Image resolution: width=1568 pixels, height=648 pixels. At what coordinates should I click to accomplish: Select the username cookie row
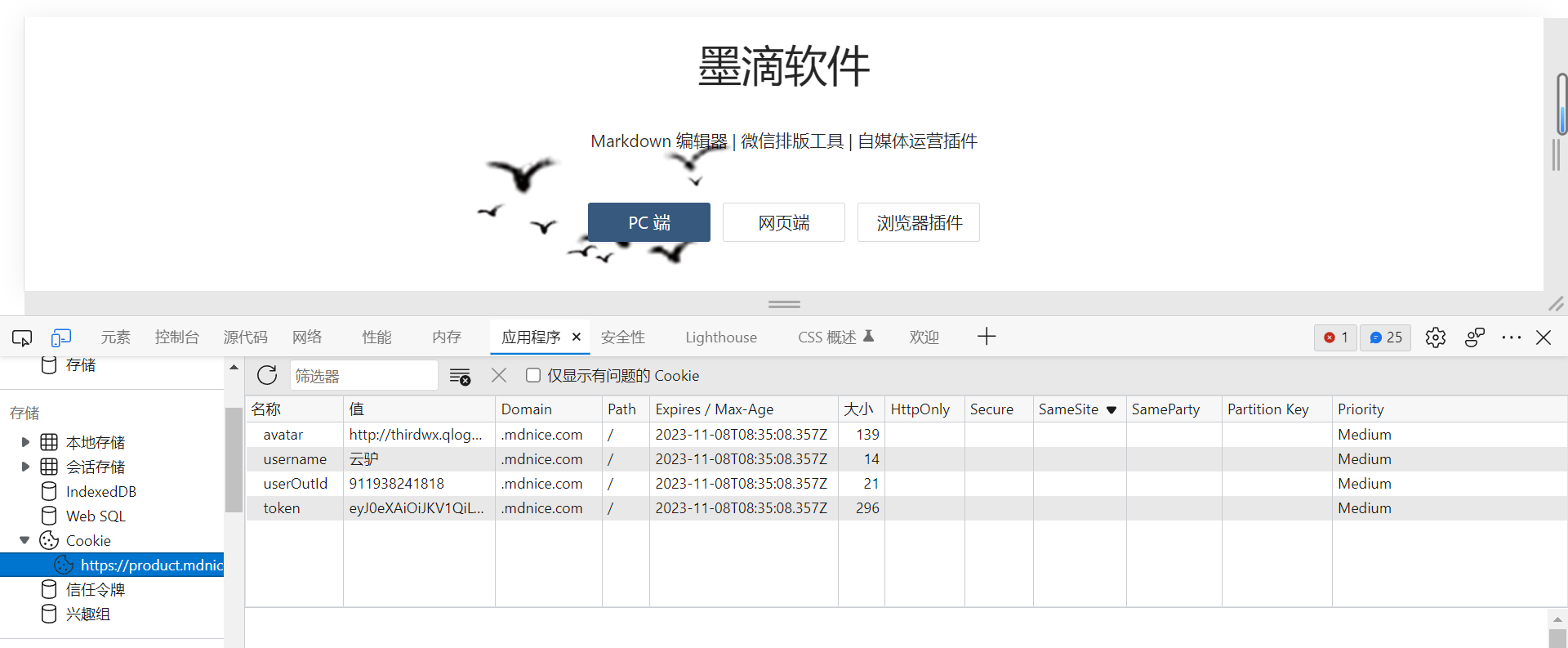[x=906, y=459]
